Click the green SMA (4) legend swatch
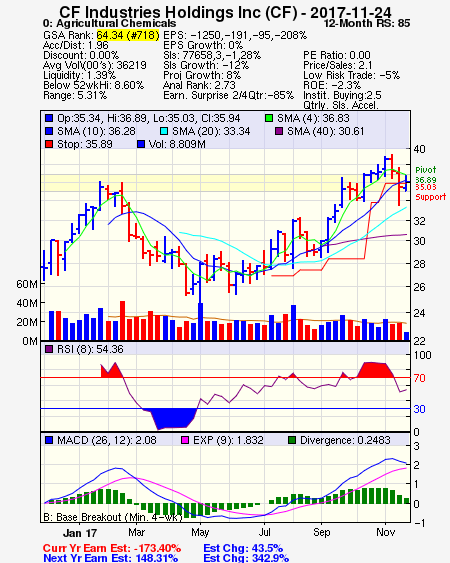The width and height of the screenshot is (450, 563). tap(269, 118)
